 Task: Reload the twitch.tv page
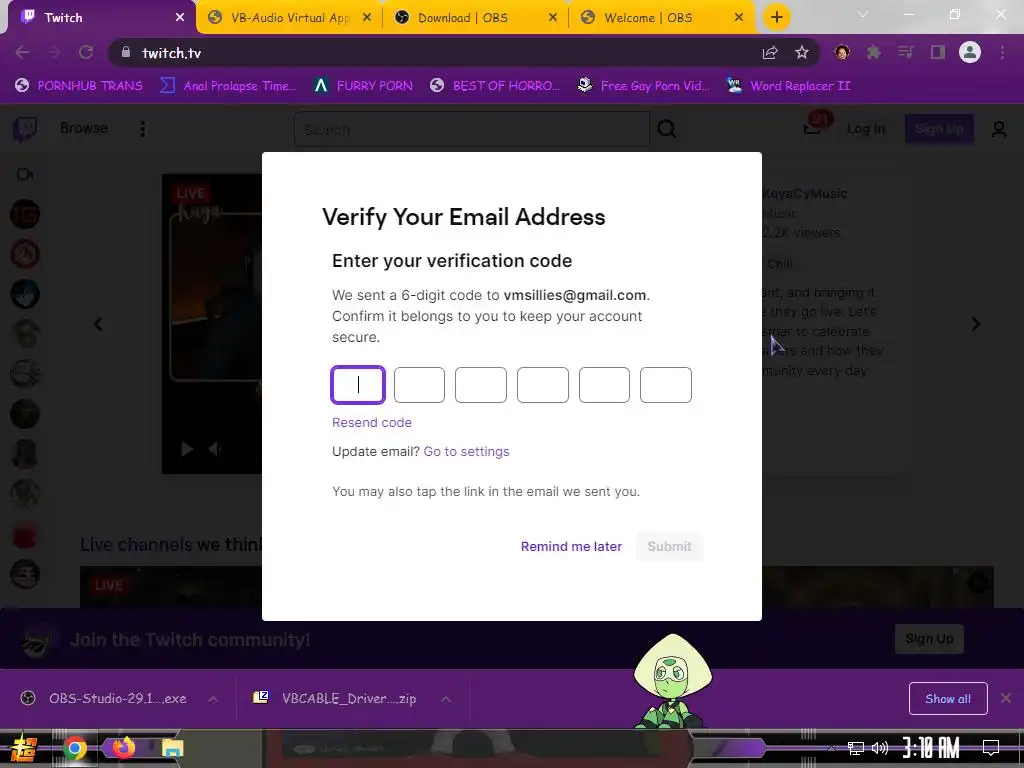point(86,53)
